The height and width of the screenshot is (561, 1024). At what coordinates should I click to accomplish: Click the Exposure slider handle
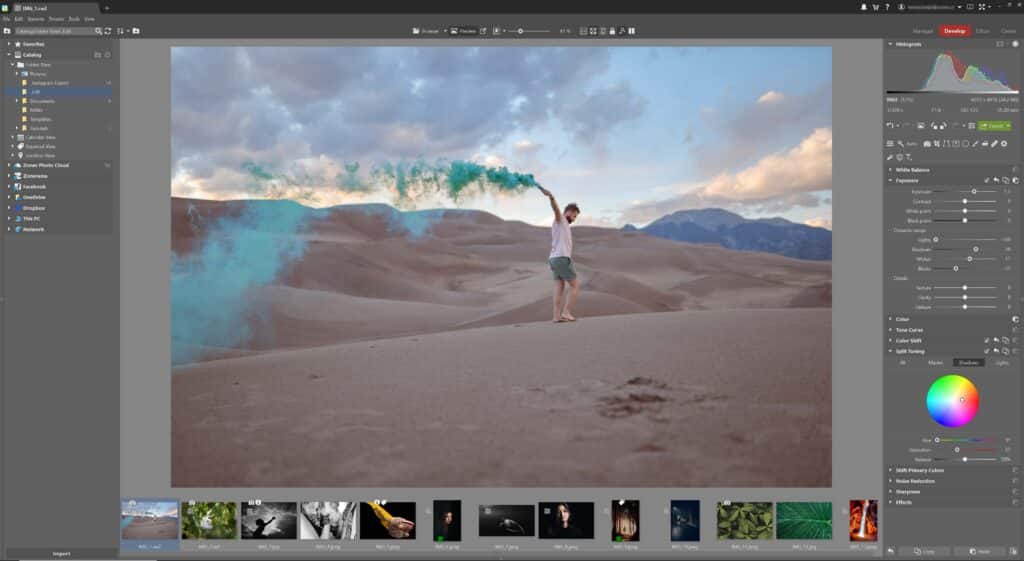point(974,191)
